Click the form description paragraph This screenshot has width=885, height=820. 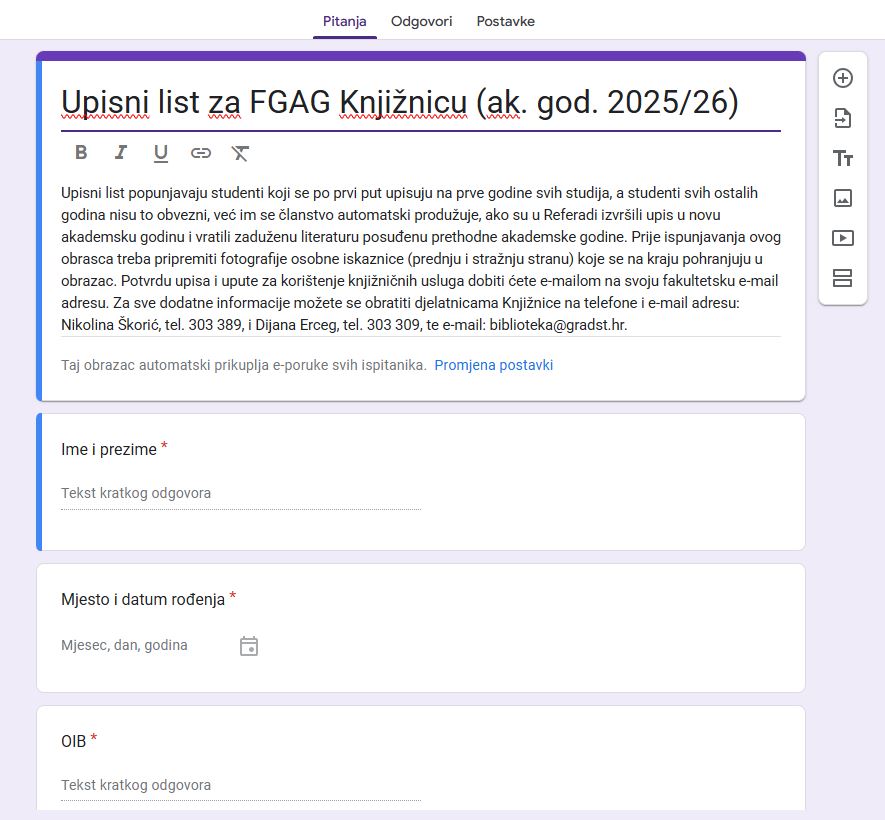420,258
